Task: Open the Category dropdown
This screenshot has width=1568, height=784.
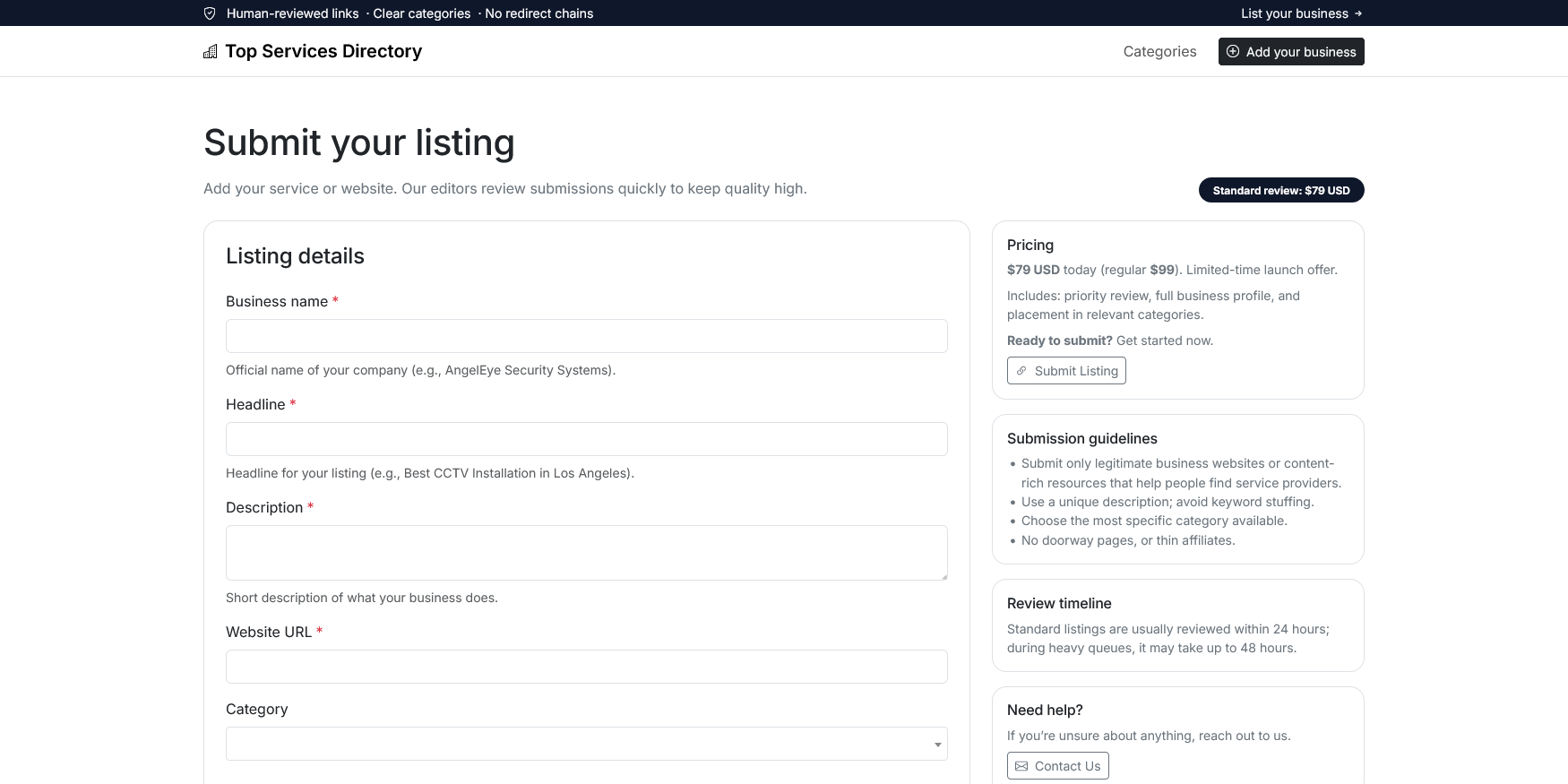Action: coord(587,744)
